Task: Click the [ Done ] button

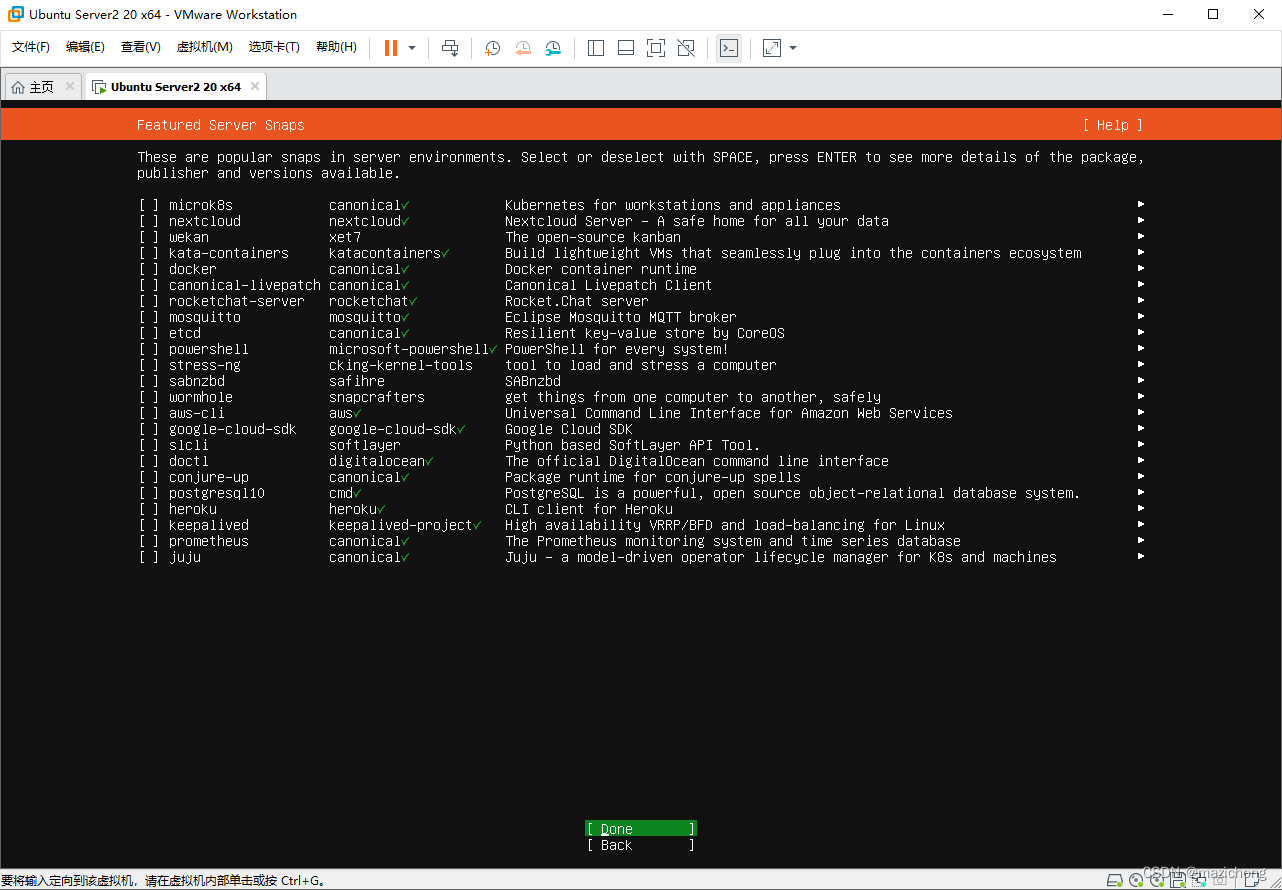Action: tap(641, 829)
